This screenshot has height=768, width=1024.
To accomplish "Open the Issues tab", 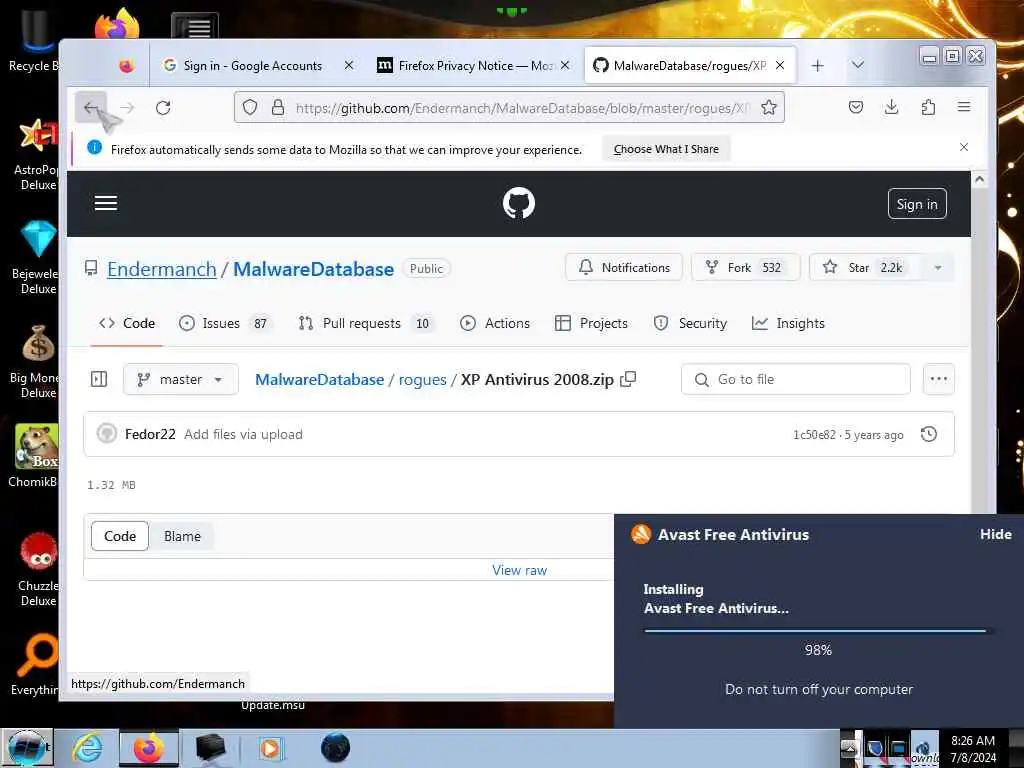I will [226, 323].
